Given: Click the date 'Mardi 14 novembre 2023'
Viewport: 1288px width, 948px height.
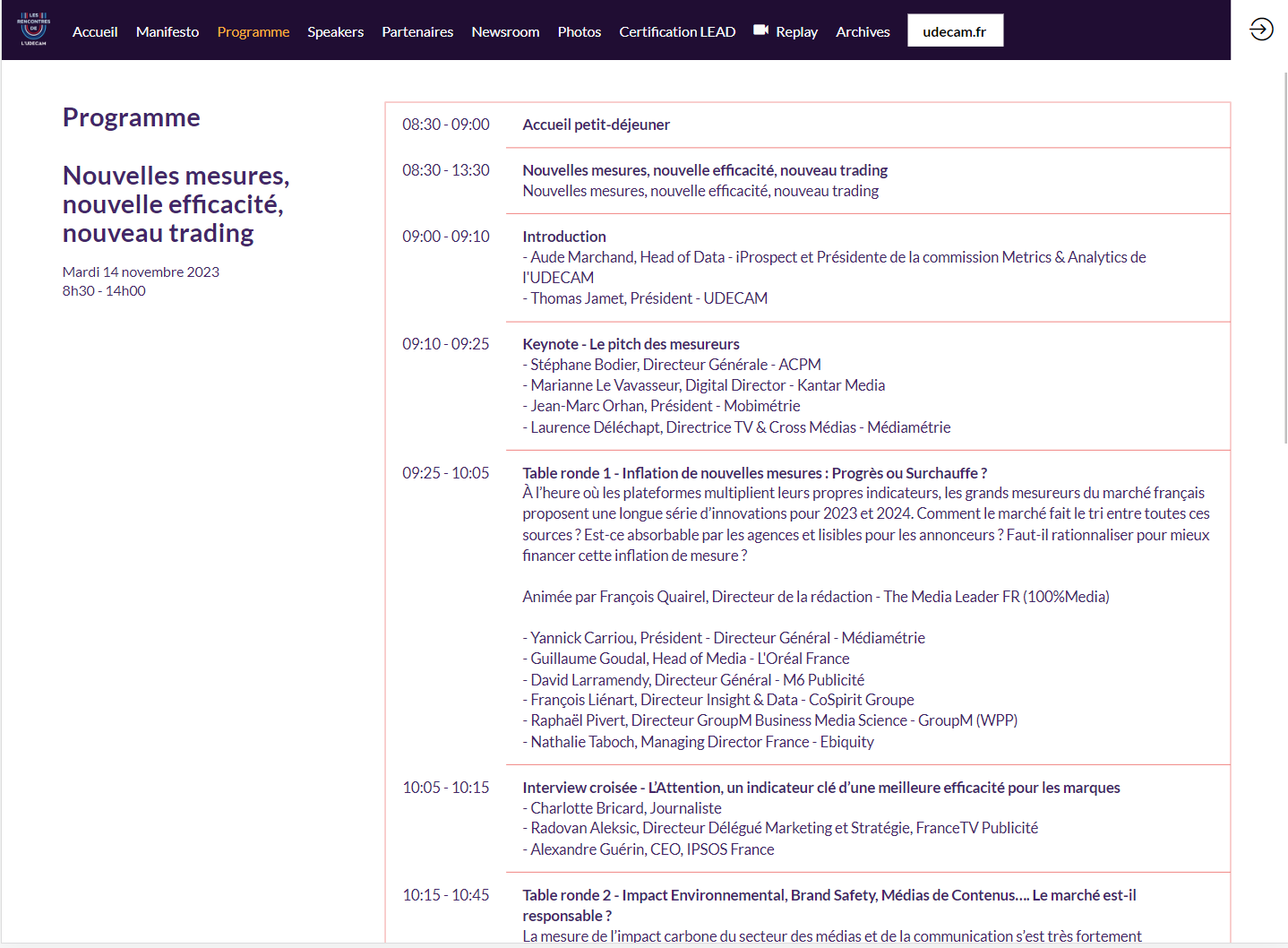Looking at the screenshot, I should click(x=141, y=271).
